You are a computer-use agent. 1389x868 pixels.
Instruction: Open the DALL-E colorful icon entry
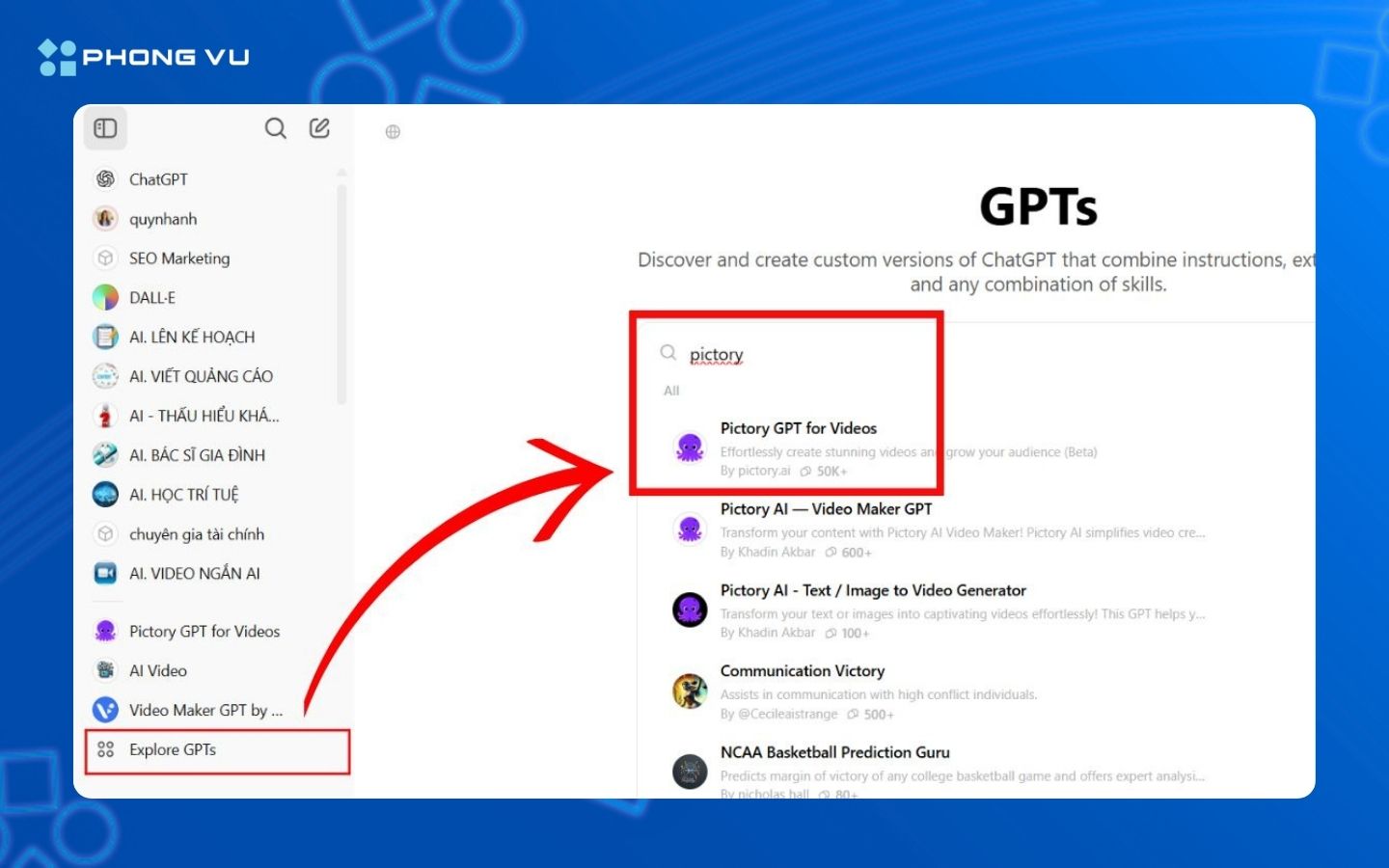(105, 298)
